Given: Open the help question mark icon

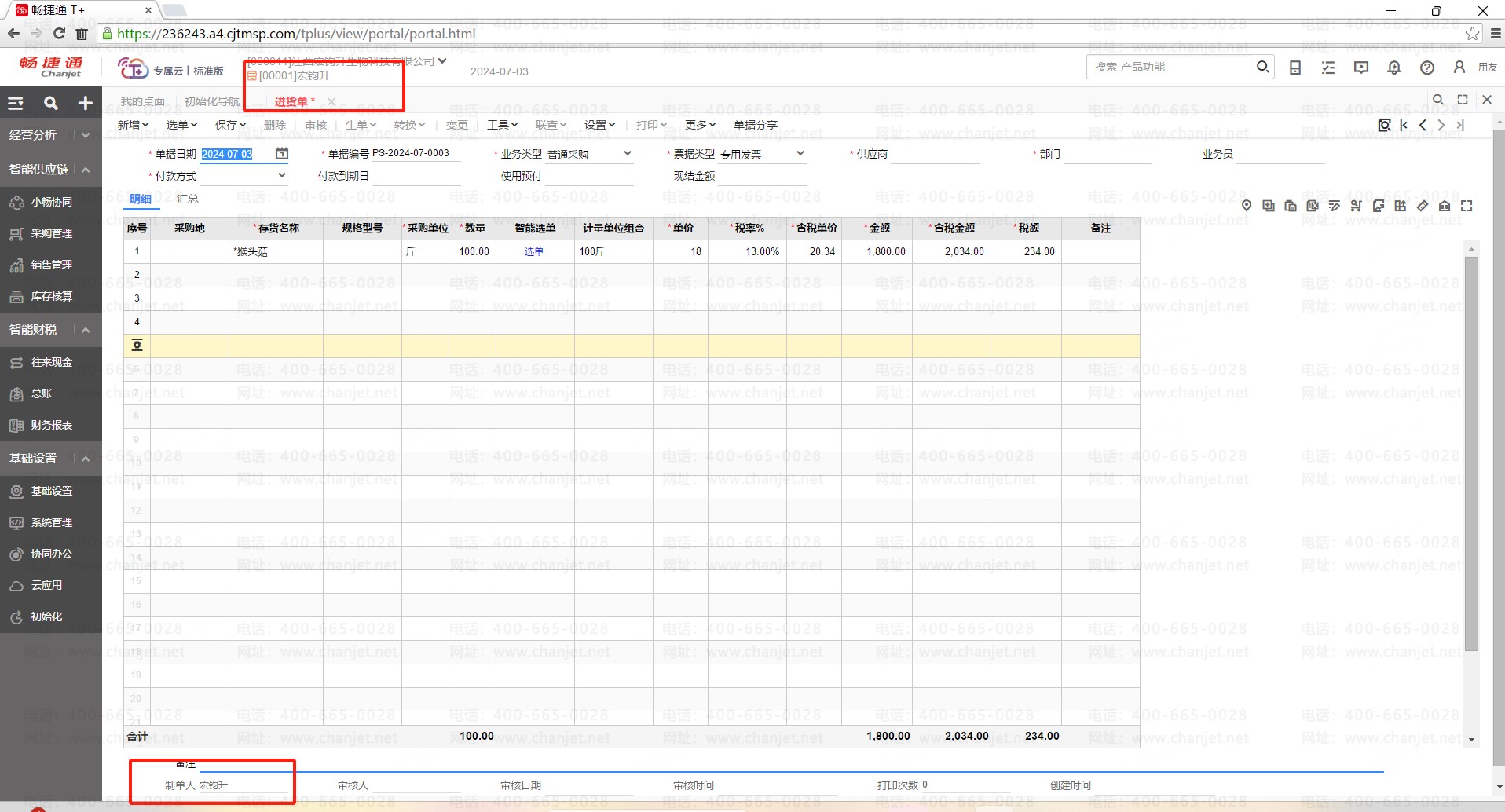Looking at the screenshot, I should [1426, 68].
